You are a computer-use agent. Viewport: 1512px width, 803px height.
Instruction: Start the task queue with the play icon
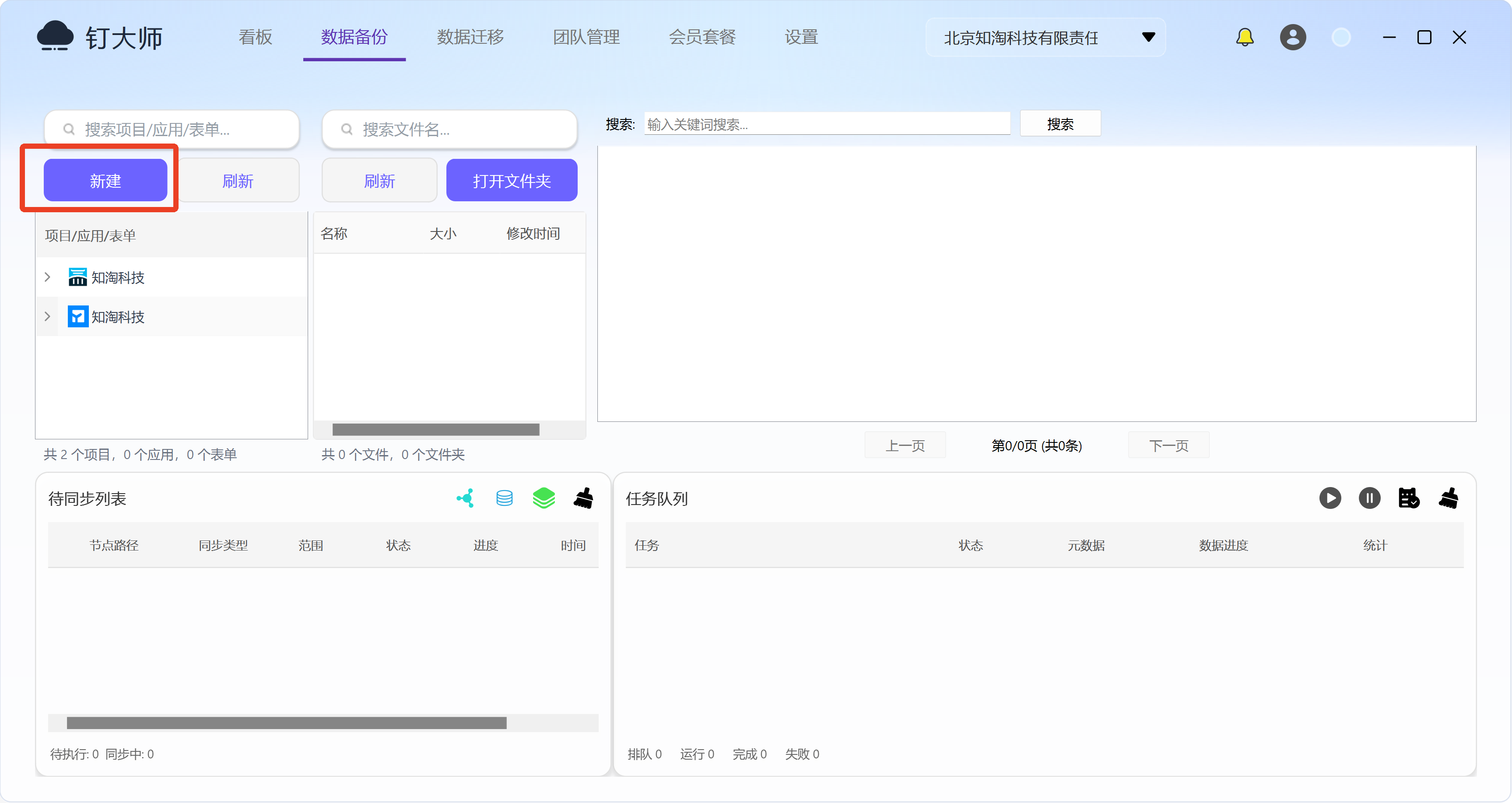[x=1330, y=498]
